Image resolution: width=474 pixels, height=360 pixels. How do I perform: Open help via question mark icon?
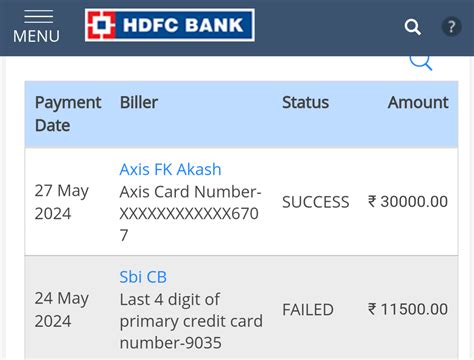pos(452,27)
